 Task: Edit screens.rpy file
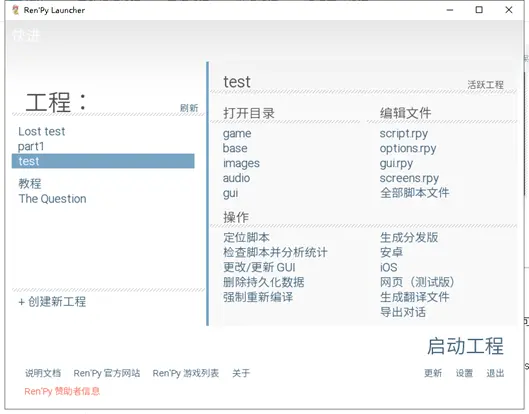pos(409,178)
